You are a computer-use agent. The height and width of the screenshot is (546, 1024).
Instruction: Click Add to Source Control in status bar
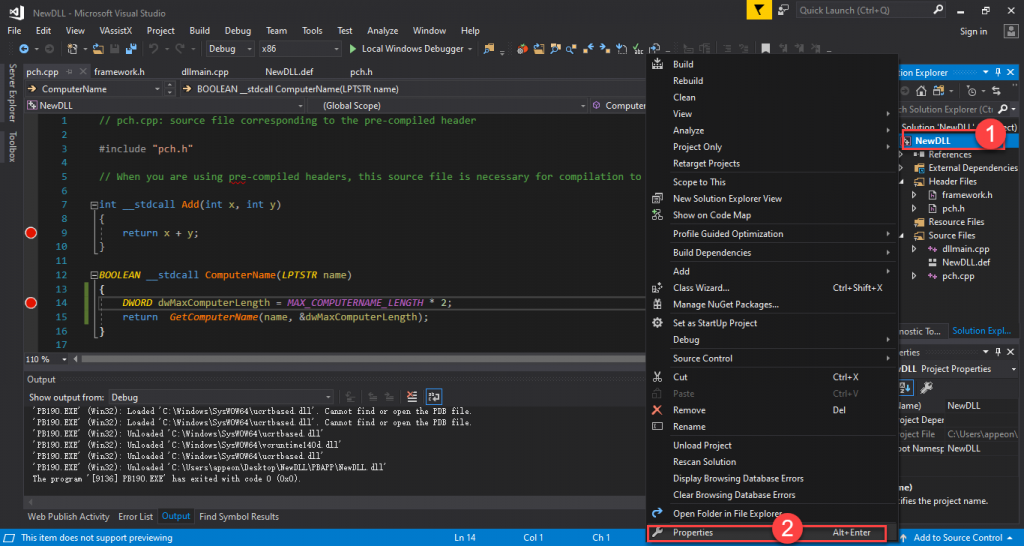coord(956,538)
